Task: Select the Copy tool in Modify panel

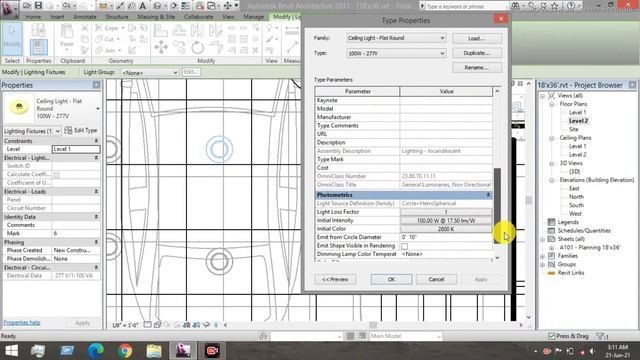Action: pyautogui.click(x=179, y=47)
